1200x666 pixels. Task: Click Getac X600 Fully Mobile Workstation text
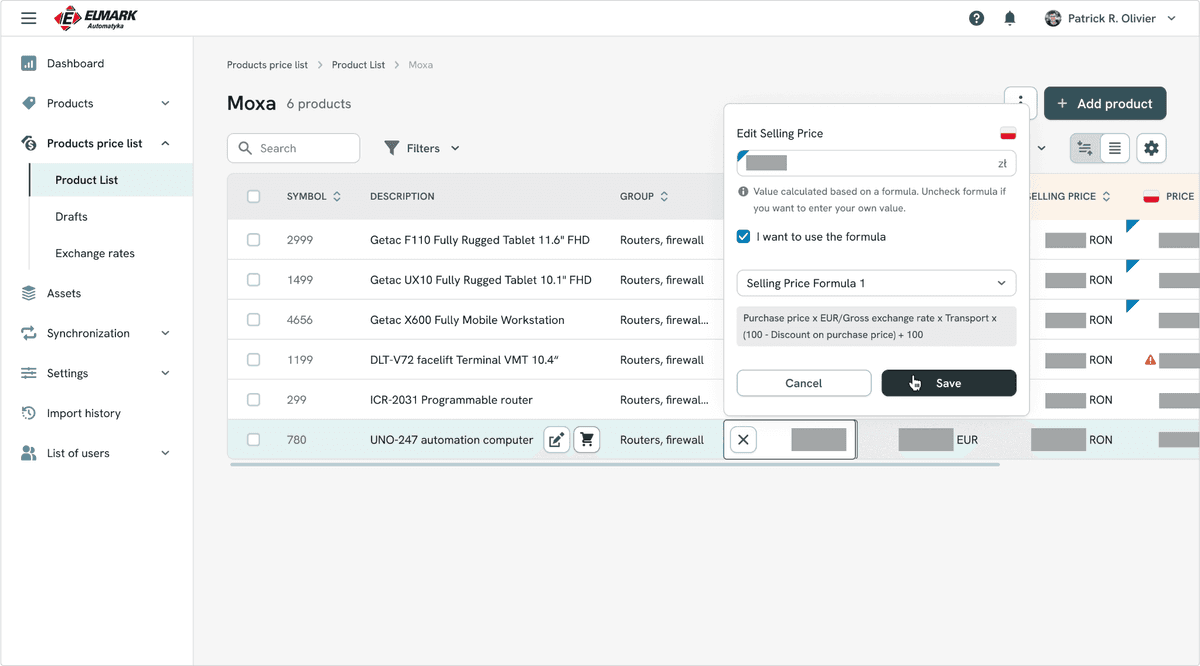467,320
